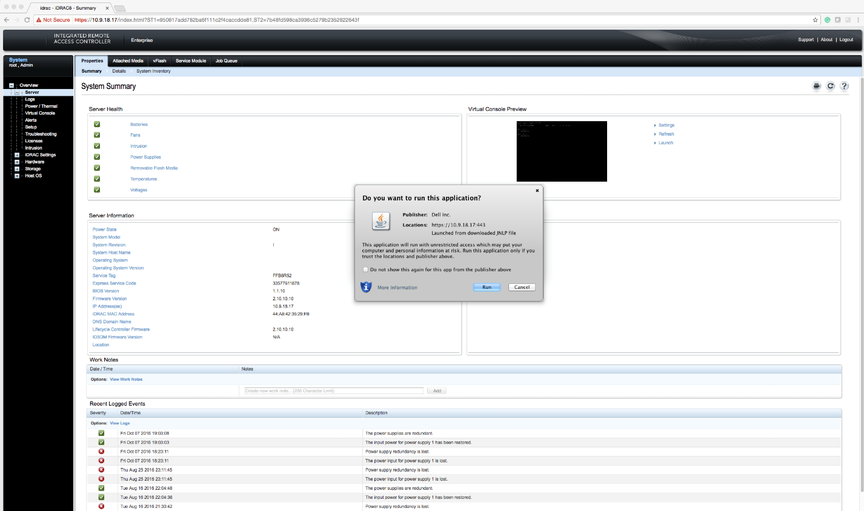This screenshot has height=511, width=864.
Task: Click the green status icon next to Batteries
Action: (x=97, y=125)
